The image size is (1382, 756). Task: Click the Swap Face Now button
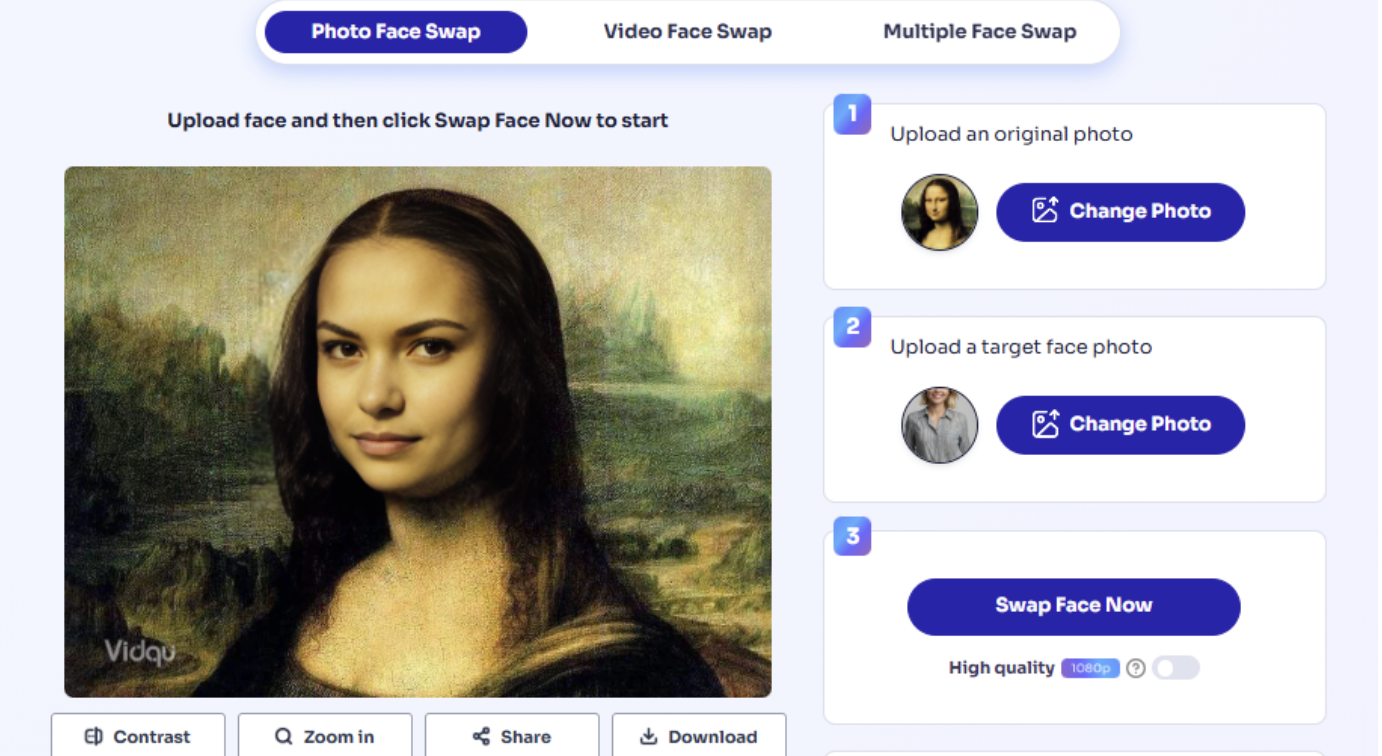pyautogui.click(x=1074, y=606)
